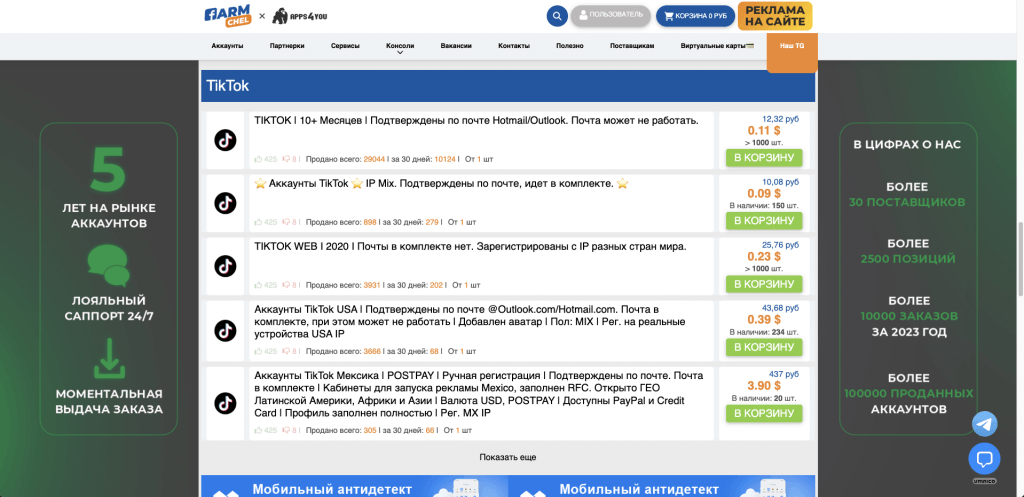Thumbs up the 10+ Месяцев listing
1024x497 pixels.
259,158
